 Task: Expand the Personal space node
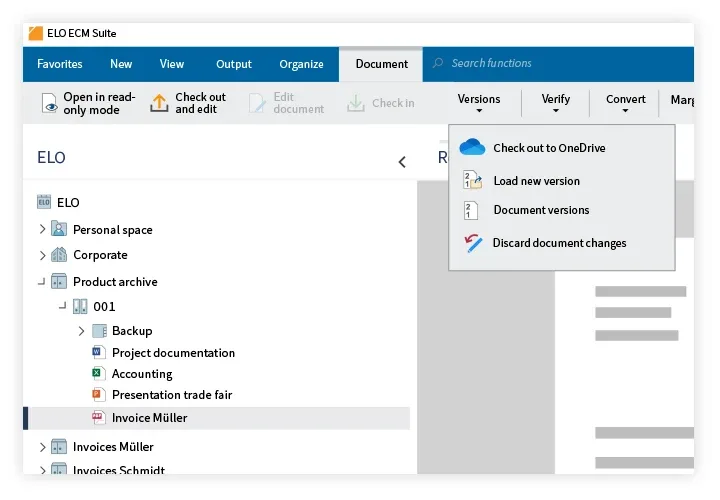click(x=42, y=229)
